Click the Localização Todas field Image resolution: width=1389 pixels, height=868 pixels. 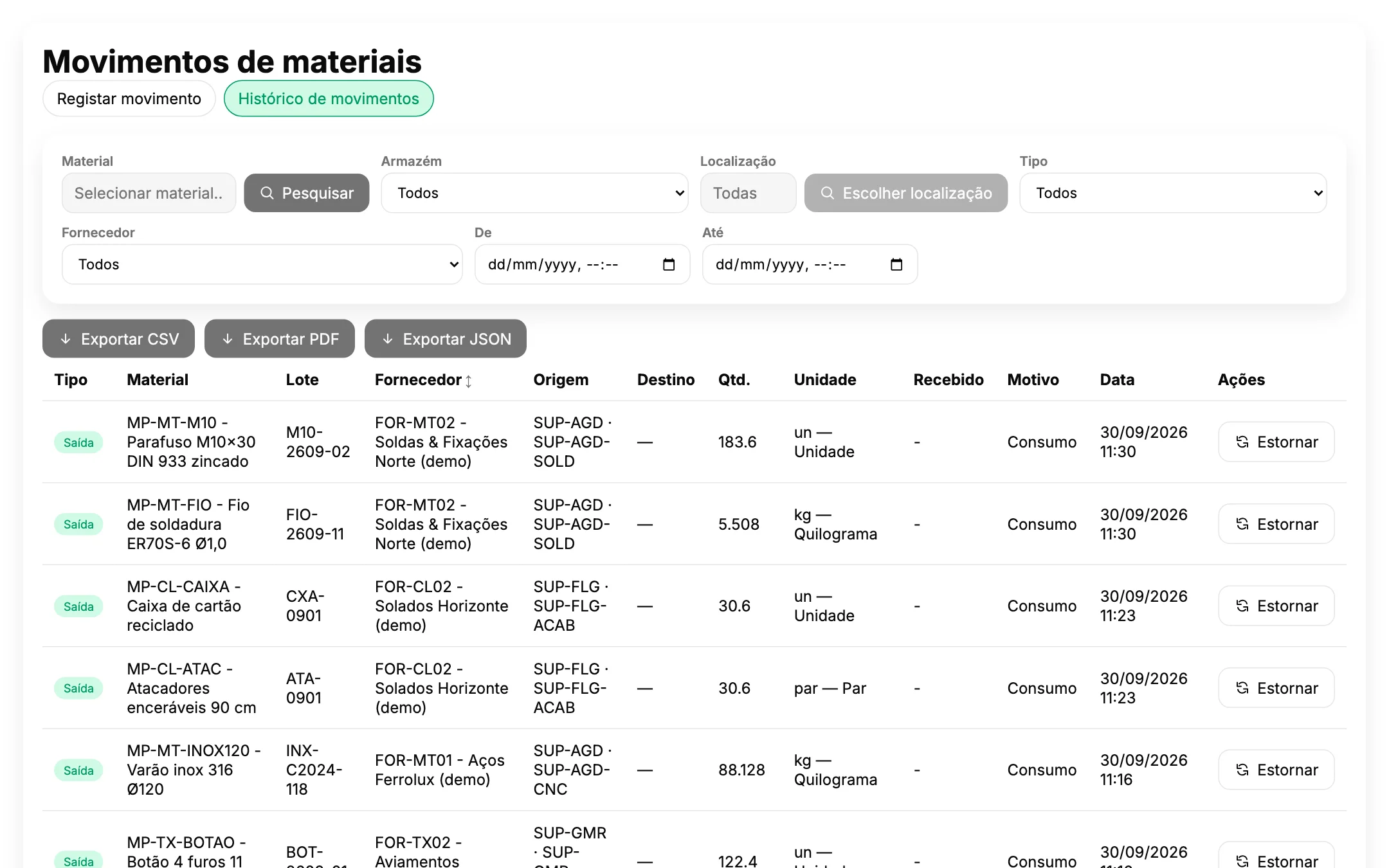point(748,193)
